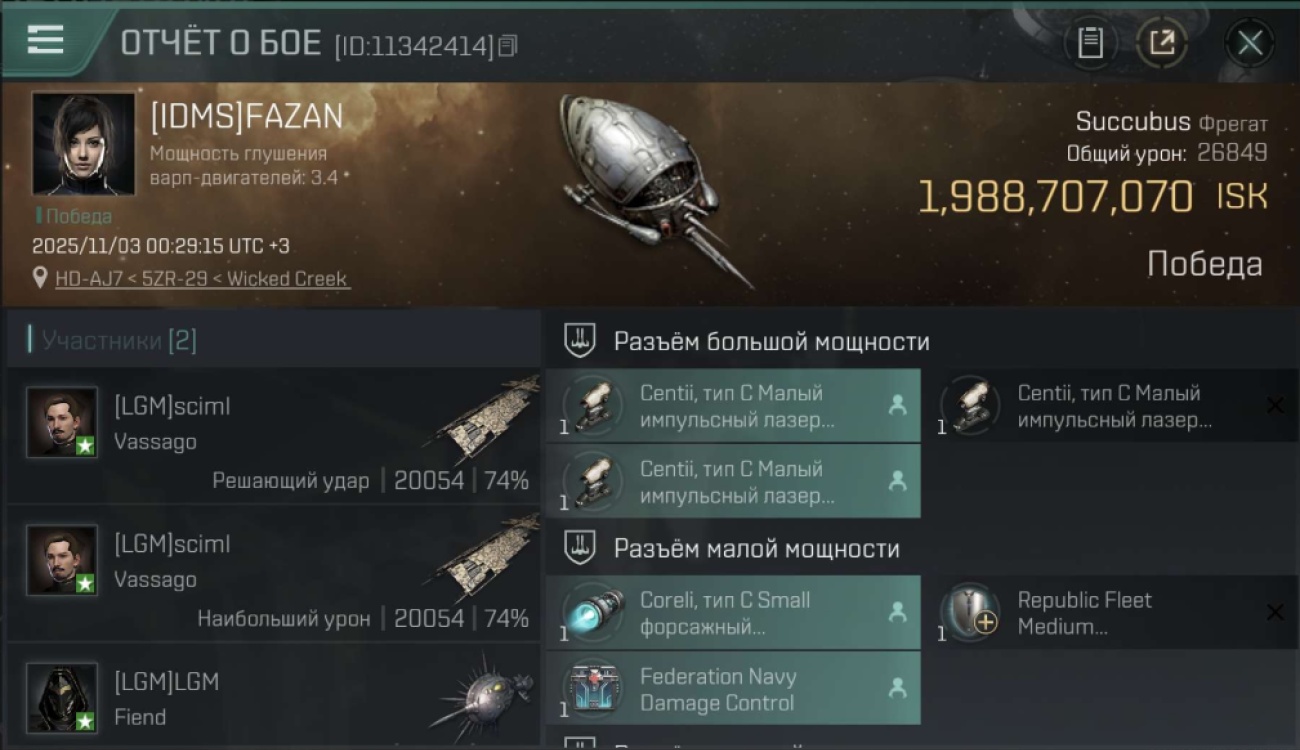The image size is (1300, 750).
Task: Select the sciml Наибольший урон entry
Action: click(274, 574)
